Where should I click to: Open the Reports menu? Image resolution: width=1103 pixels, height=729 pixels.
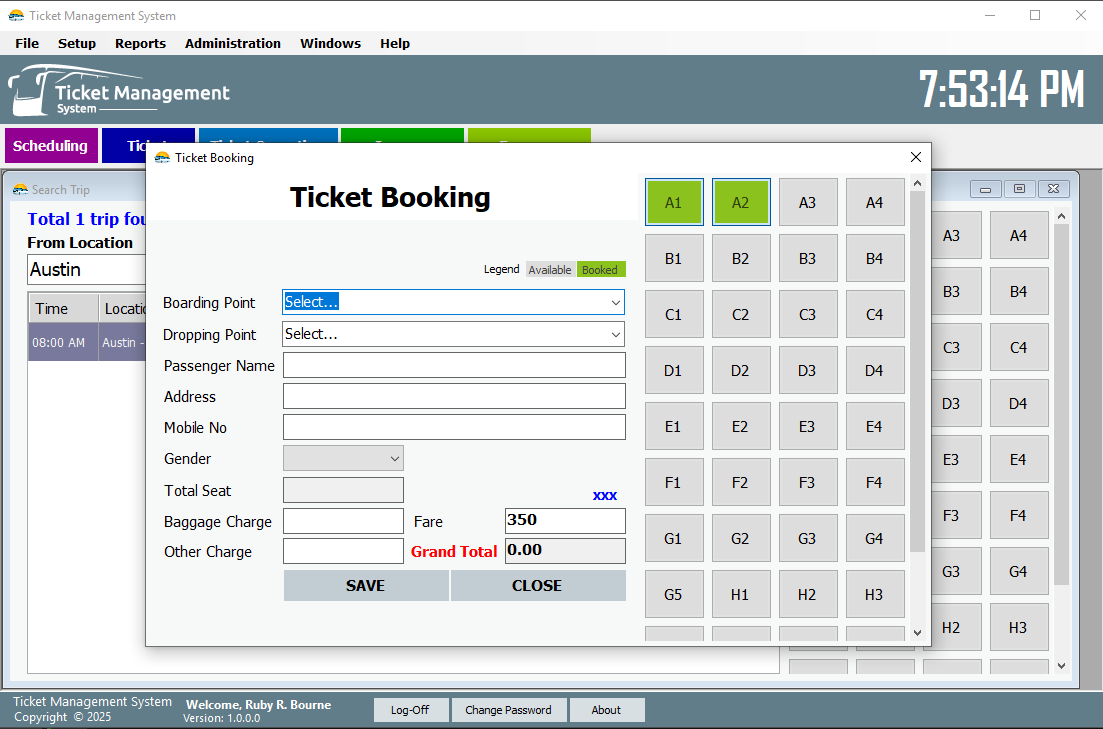(140, 43)
